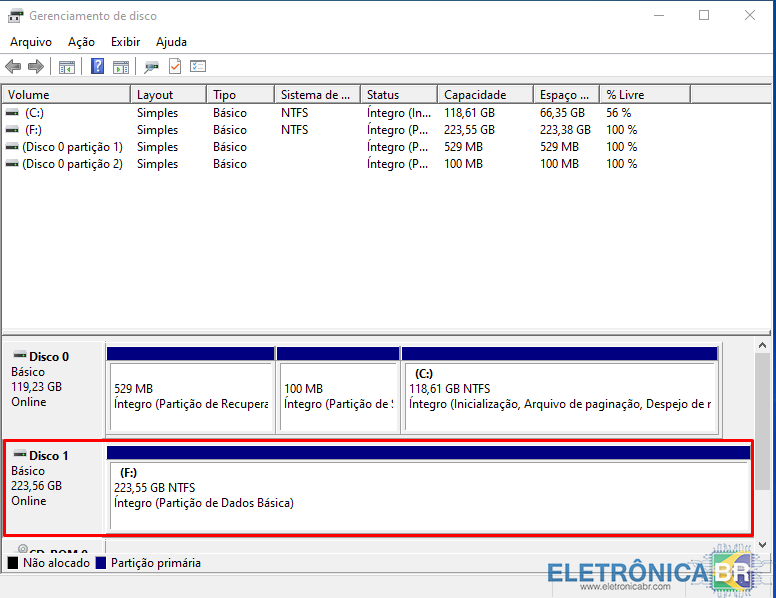The height and width of the screenshot is (598, 776).
Task: Open Help via blue question mark icon
Action: click(97, 67)
